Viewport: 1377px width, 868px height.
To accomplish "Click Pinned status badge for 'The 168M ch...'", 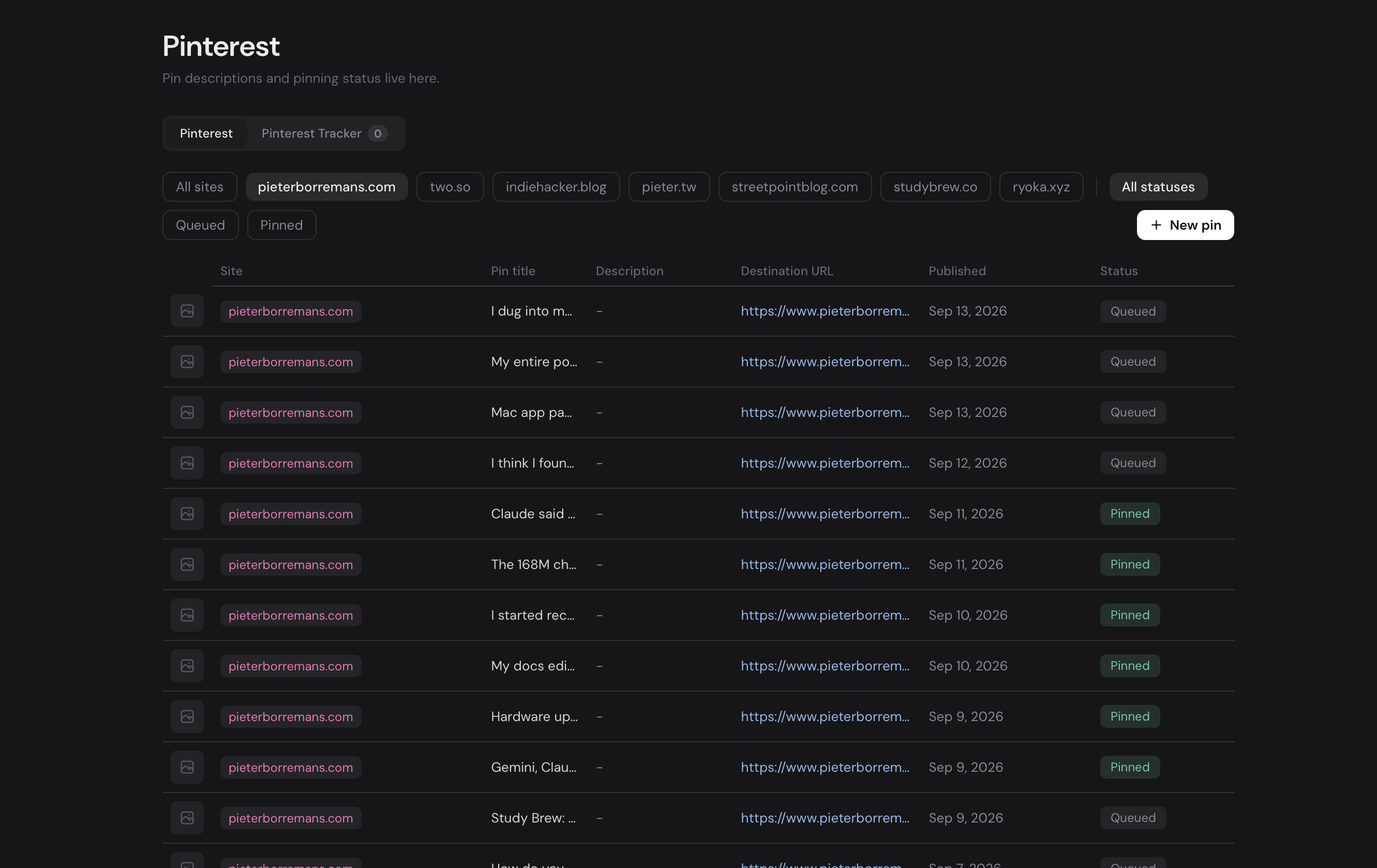I will coord(1129,564).
